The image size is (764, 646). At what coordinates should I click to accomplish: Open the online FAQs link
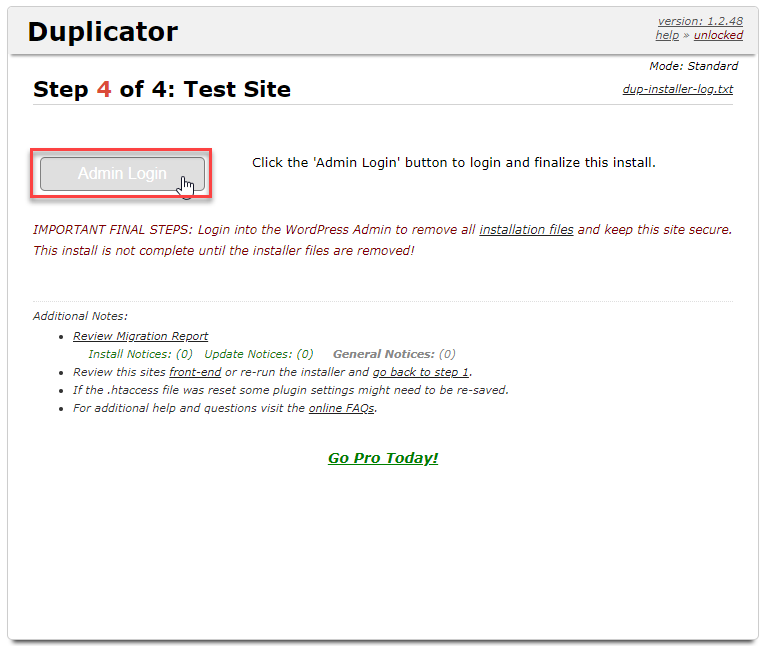341,408
